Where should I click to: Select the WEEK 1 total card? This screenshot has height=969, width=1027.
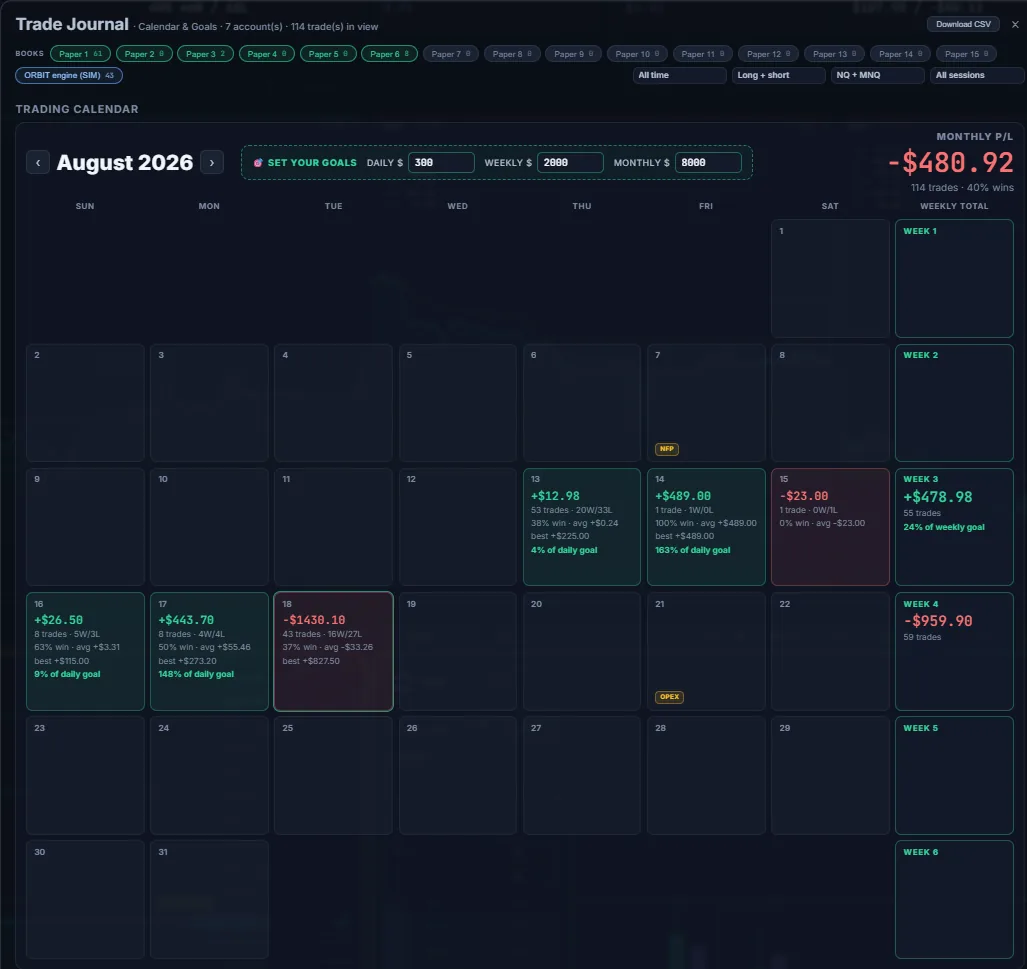(954, 278)
